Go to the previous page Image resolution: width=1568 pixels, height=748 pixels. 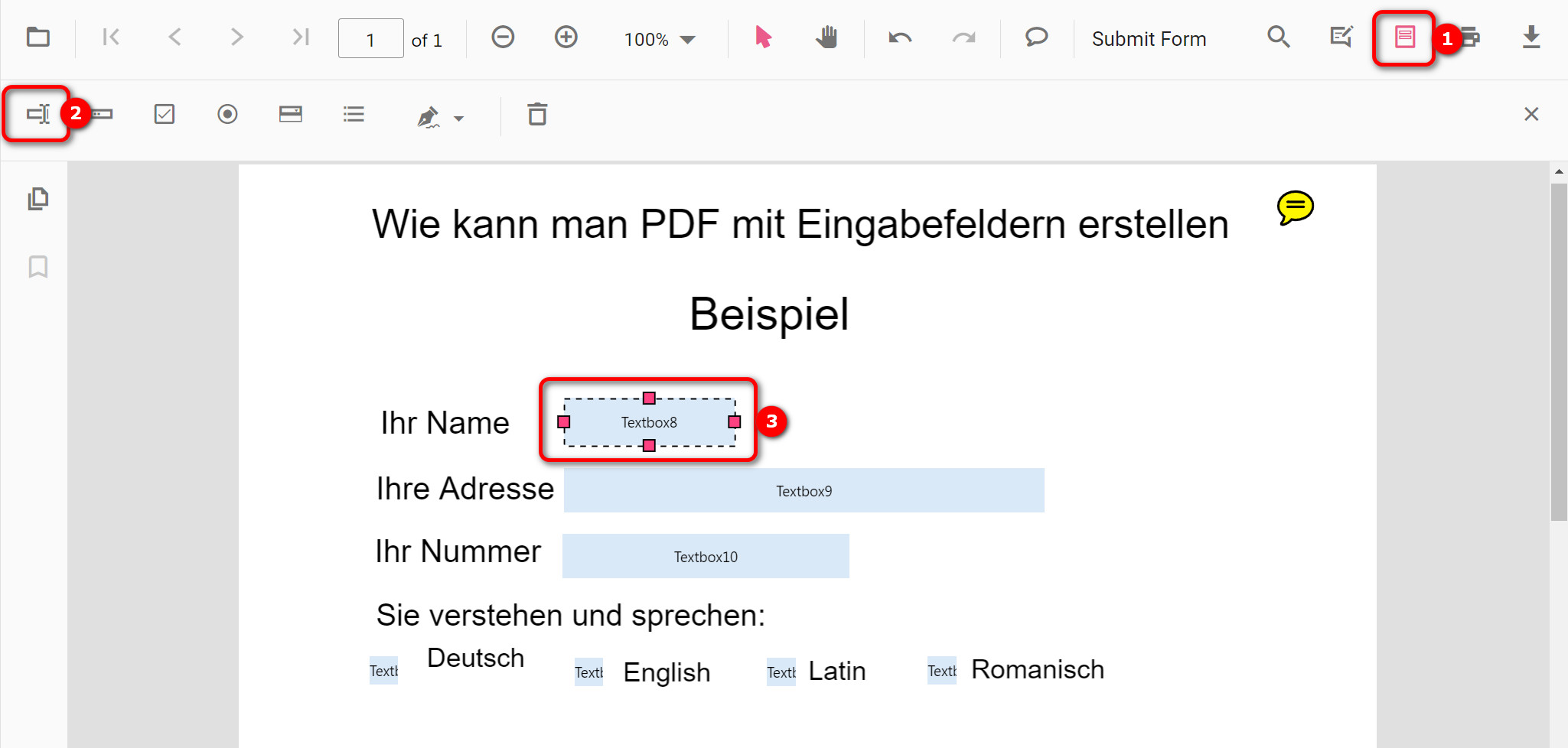click(x=174, y=37)
